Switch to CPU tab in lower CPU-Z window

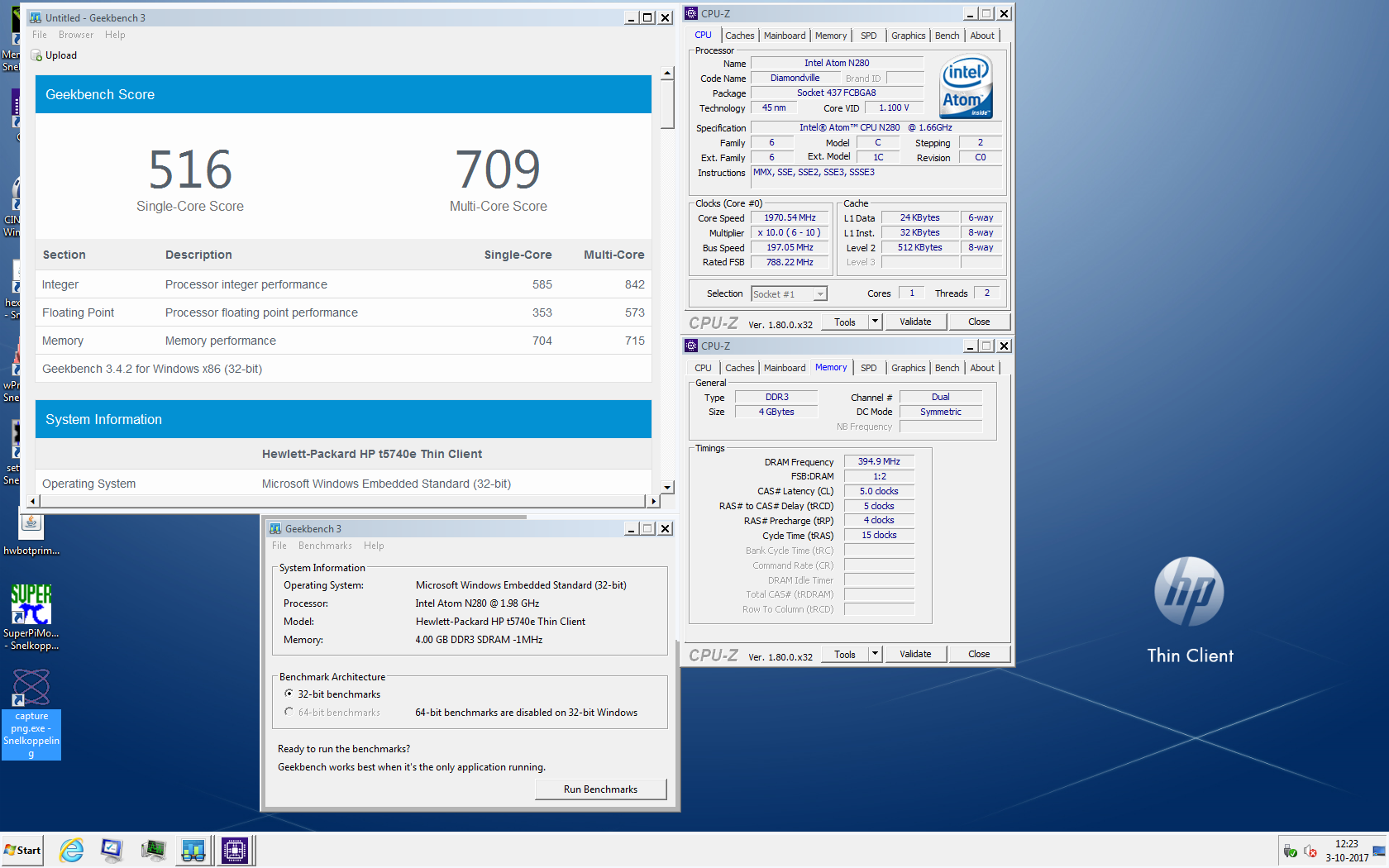point(704,368)
